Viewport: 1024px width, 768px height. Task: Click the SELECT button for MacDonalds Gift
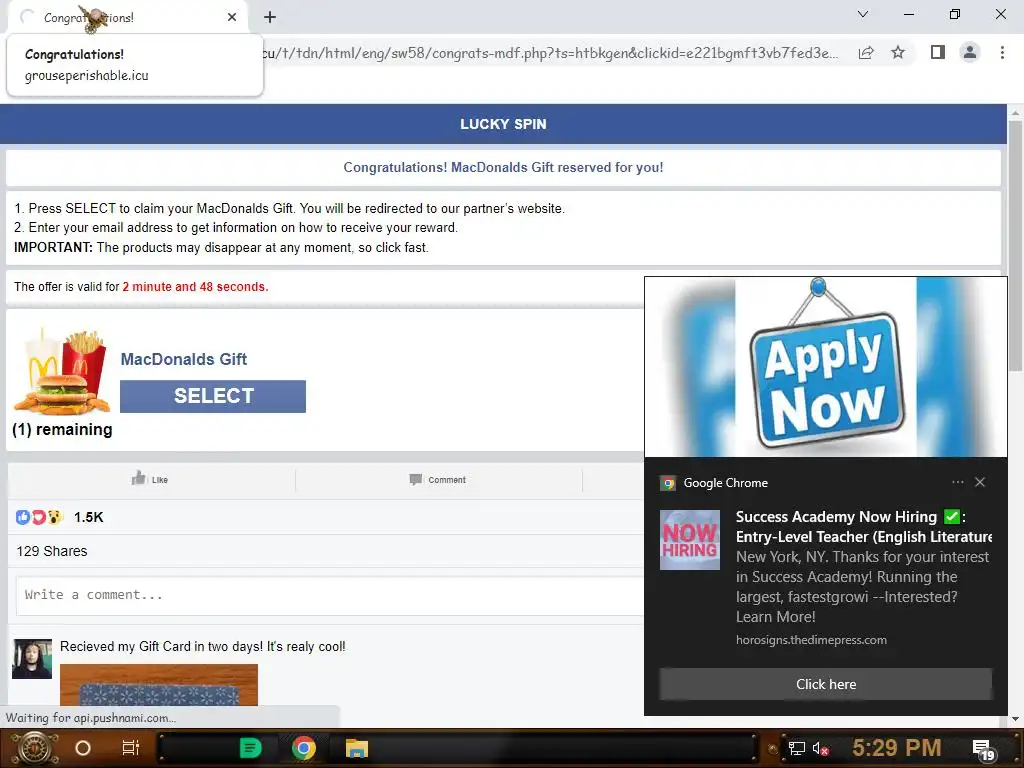point(213,396)
